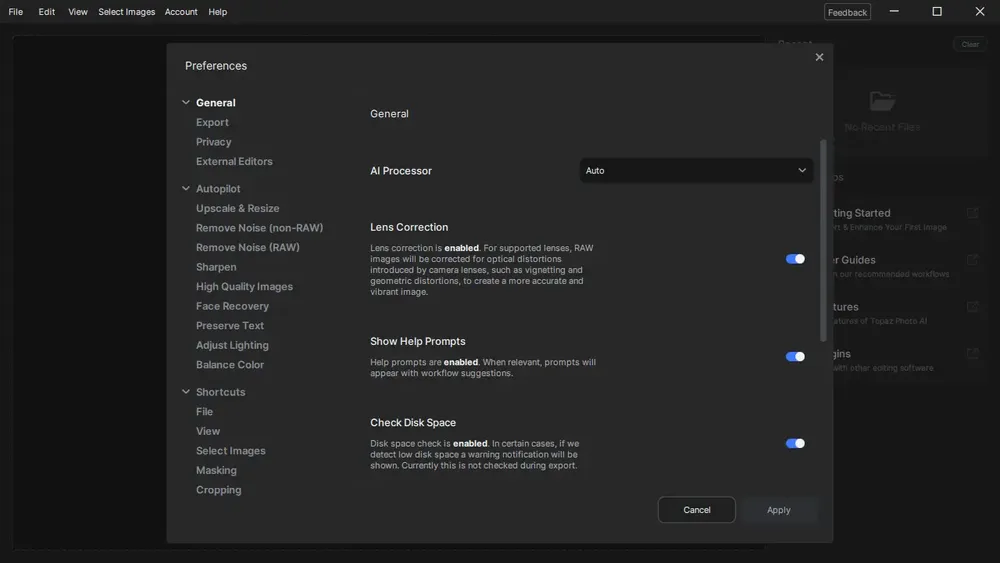Screen dimensions: 1000x563
Task: Click the Cancel button
Action: (x=696, y=510)
